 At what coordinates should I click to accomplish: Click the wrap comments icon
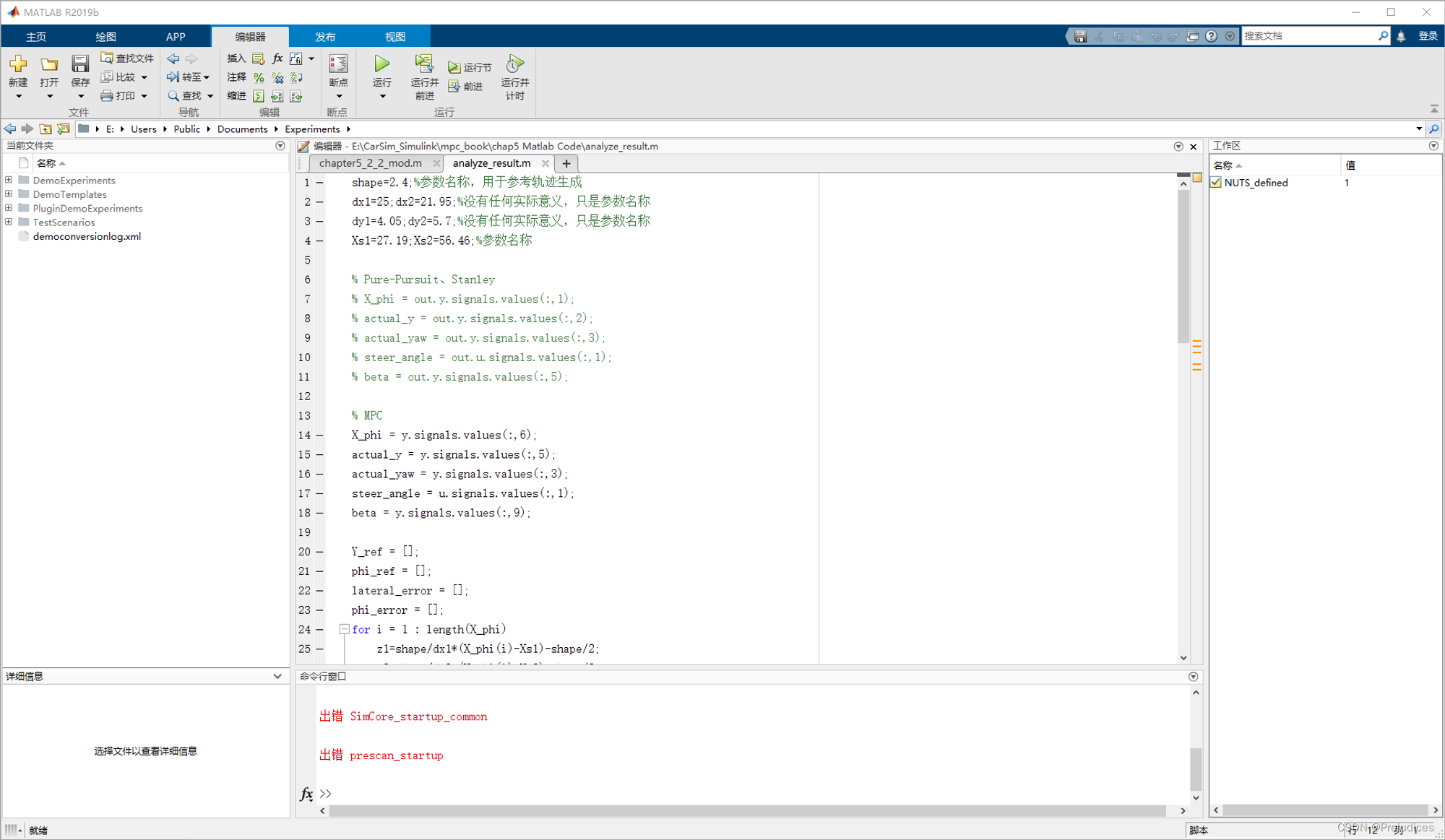tap(296, 77)
